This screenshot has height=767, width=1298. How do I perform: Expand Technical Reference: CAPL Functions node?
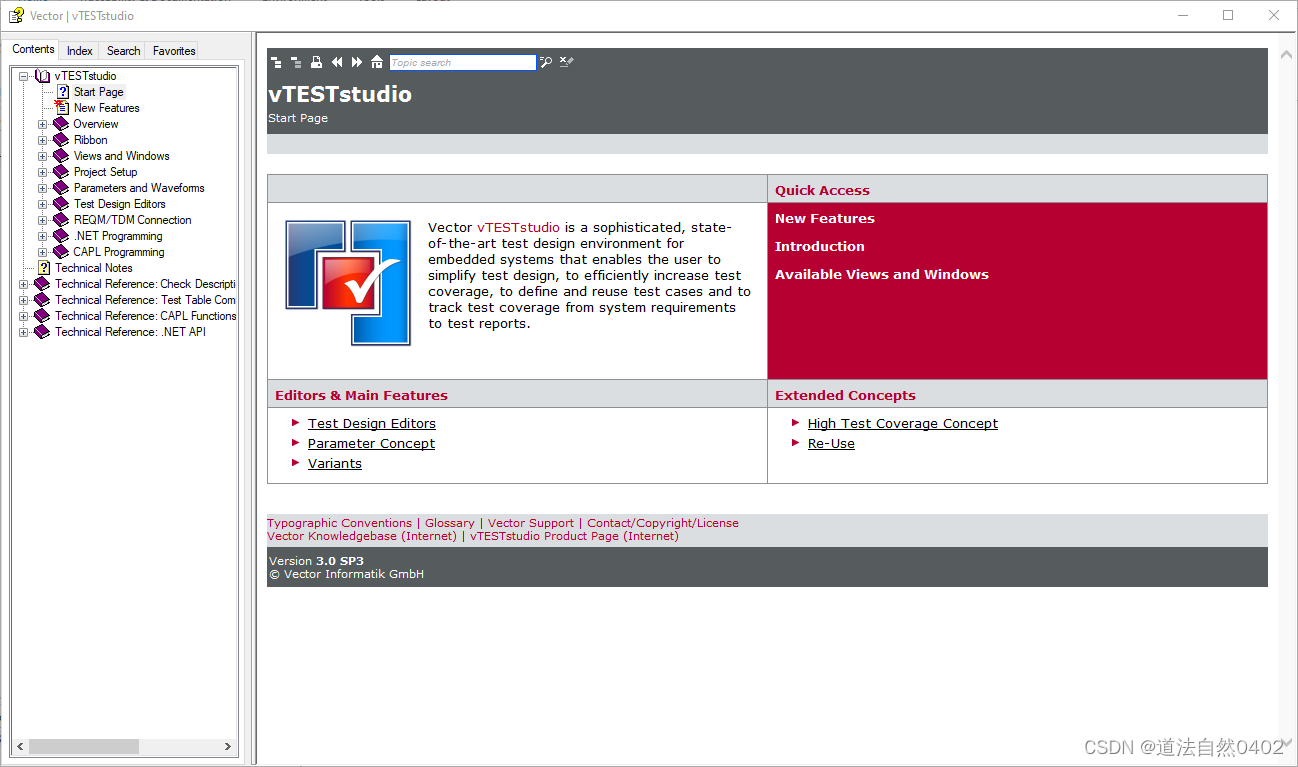click(22, 315)
